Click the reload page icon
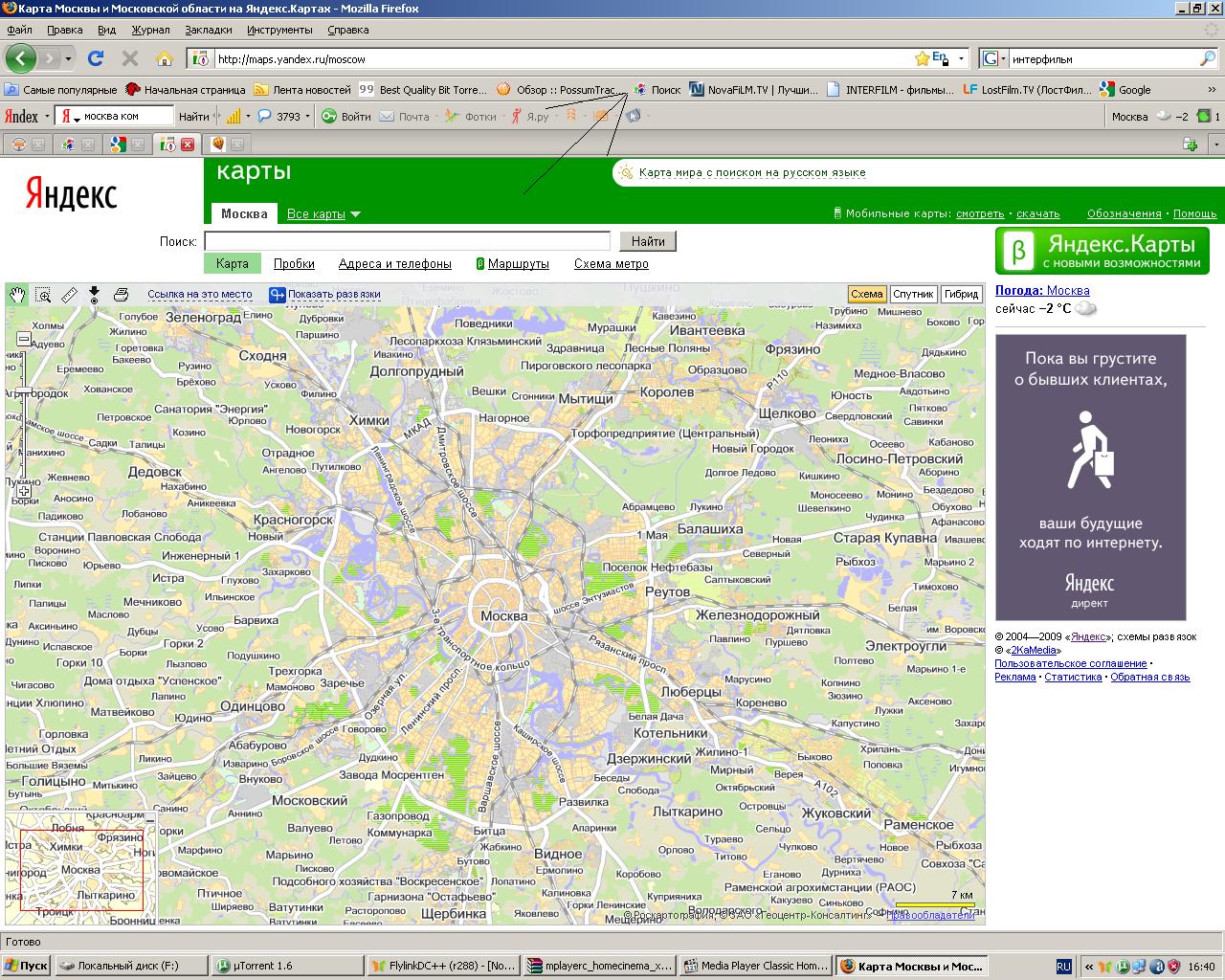Viewport: 1225px width, 980px height. (95, 58)
